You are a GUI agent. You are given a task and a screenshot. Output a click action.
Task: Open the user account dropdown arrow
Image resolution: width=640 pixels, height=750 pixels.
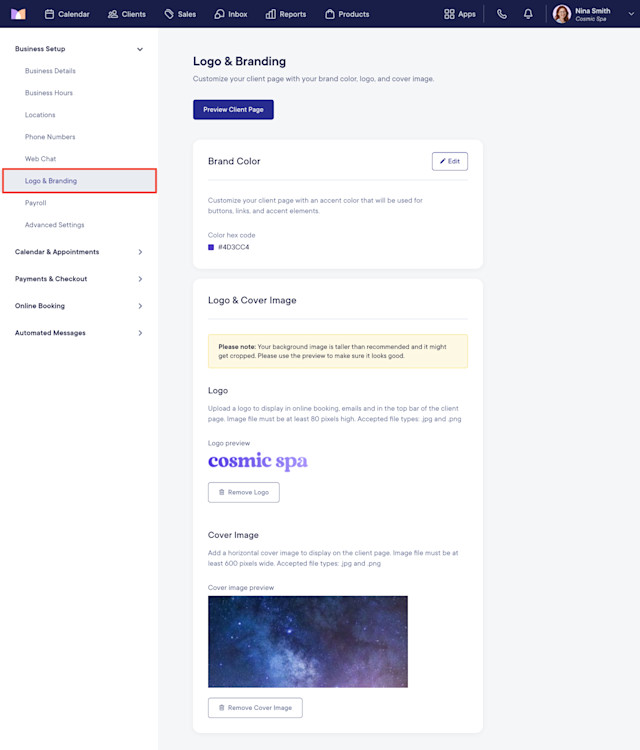tap(631, 14)
